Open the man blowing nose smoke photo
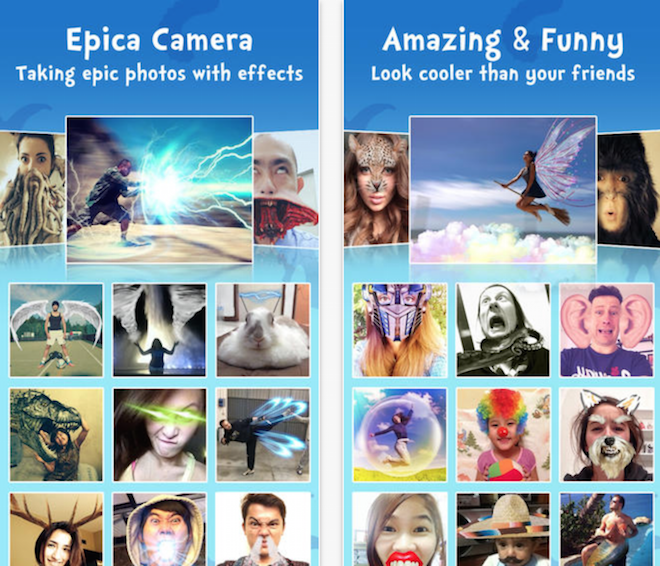 [263, 529]
